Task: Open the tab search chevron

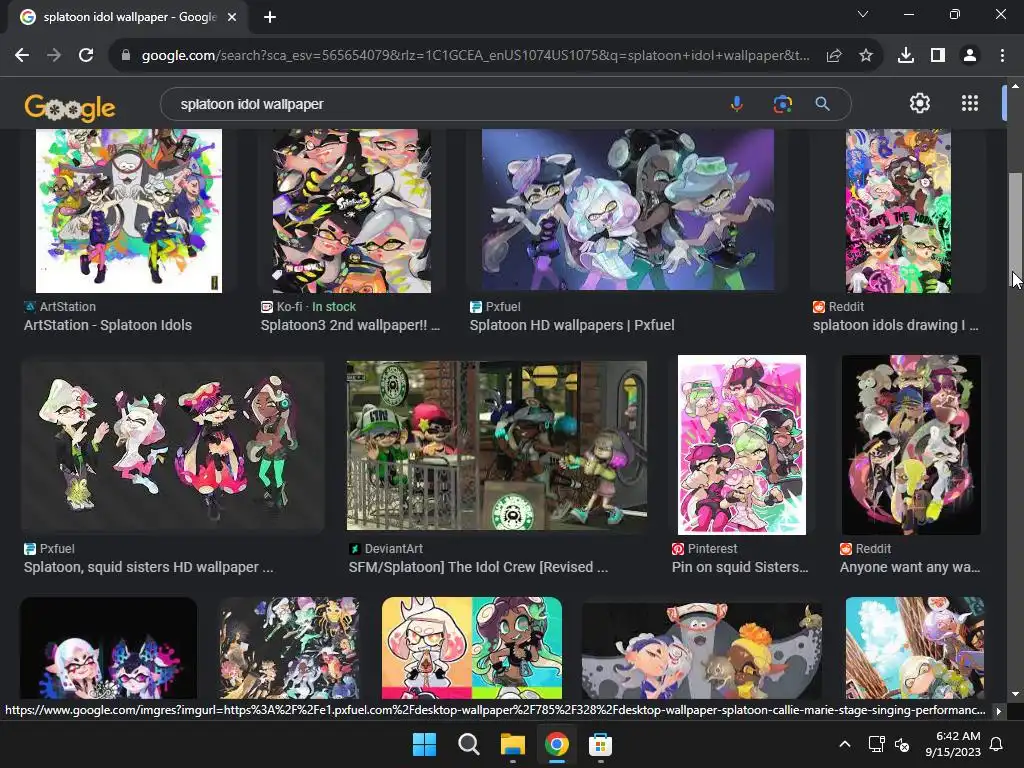Action: [x=863, y=14]
